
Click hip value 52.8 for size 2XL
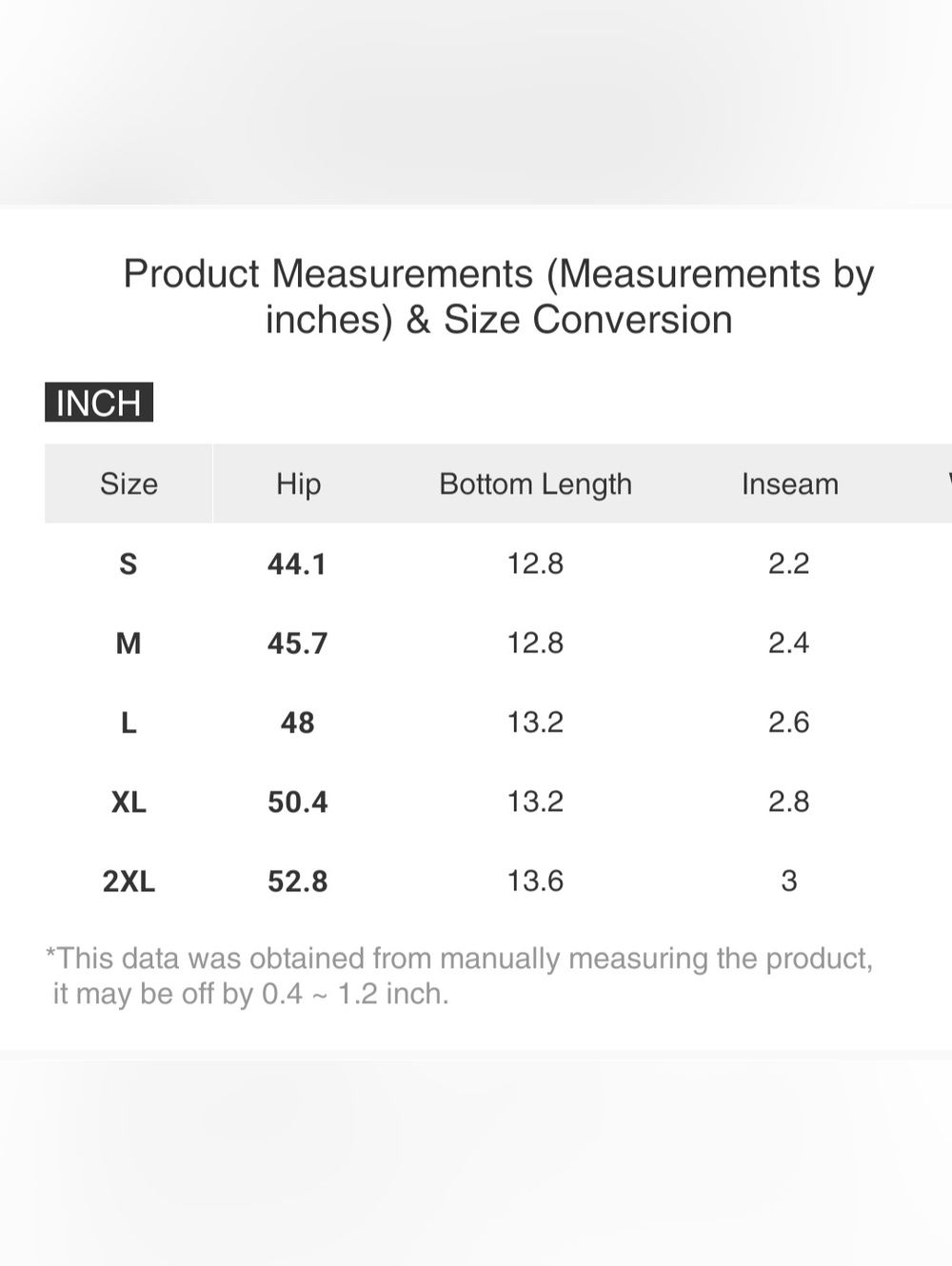[x=297, y=881]
